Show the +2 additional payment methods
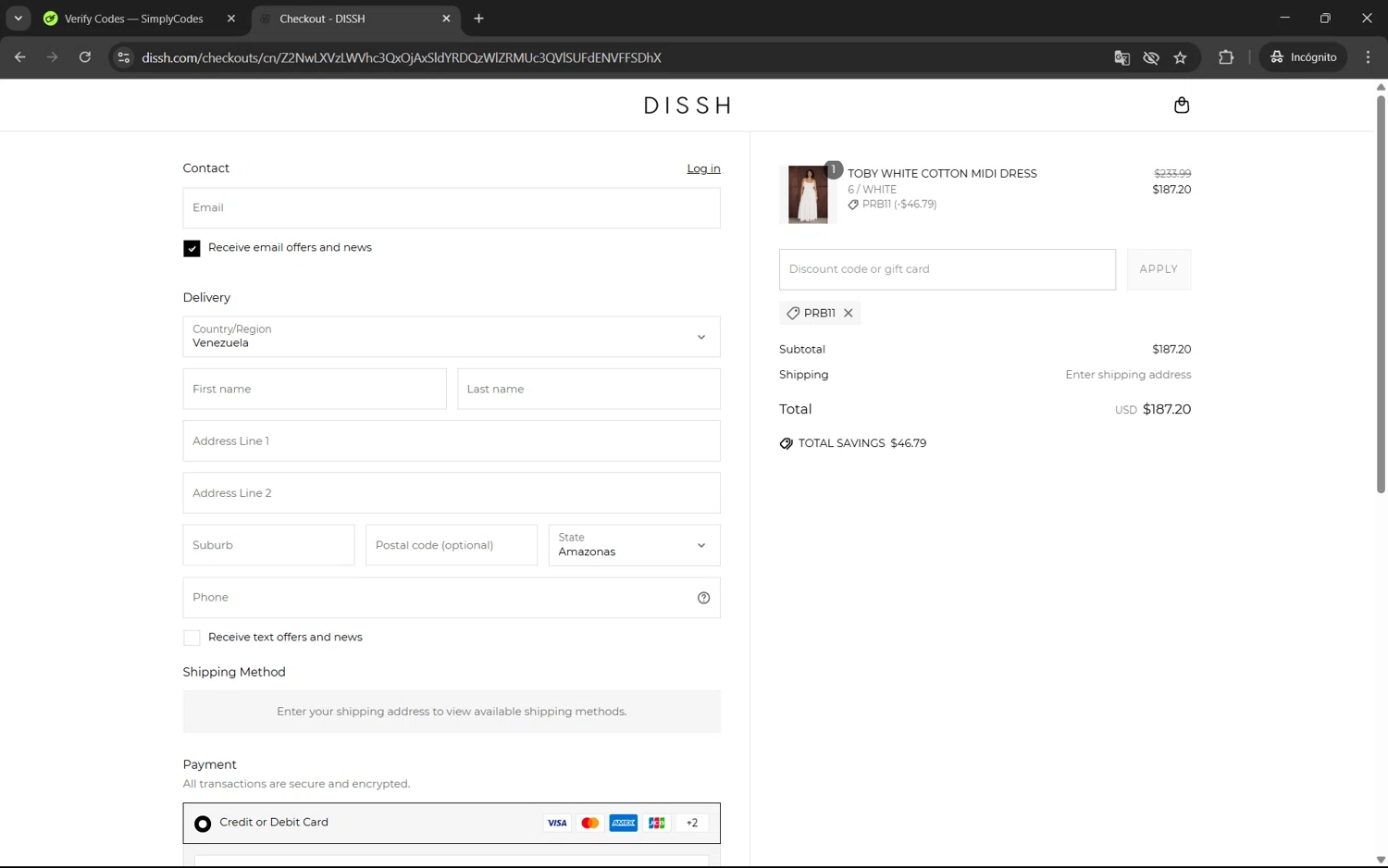 692,823
